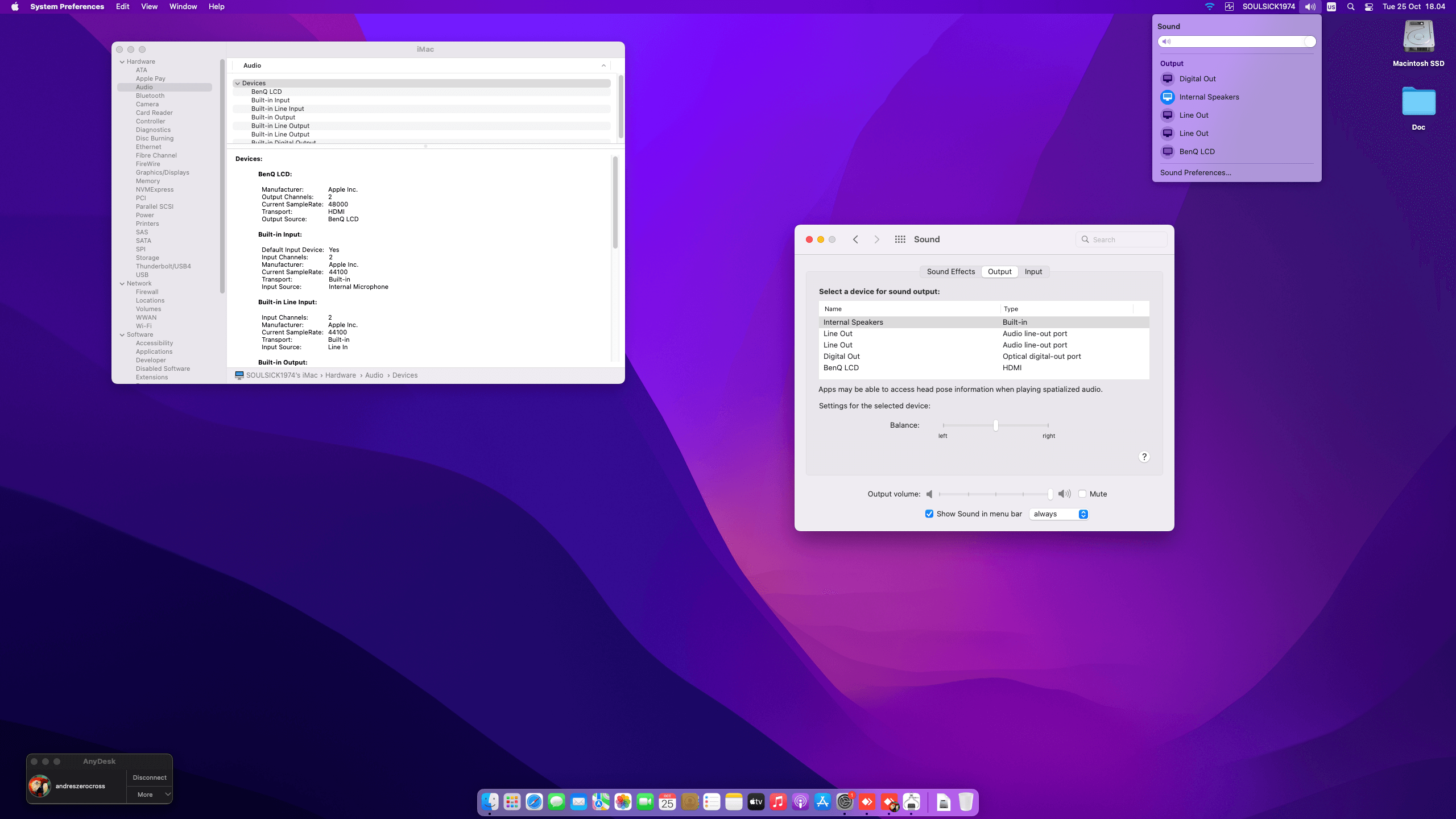Open the View menu
Viewport: 1456px width, 819px height.
click(149, 7)
